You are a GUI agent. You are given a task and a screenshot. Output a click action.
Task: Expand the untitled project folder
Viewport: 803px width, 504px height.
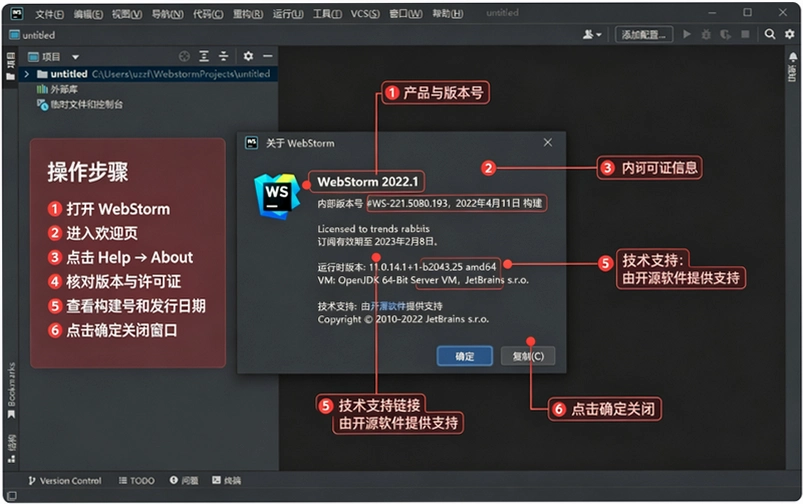(27, 74)
